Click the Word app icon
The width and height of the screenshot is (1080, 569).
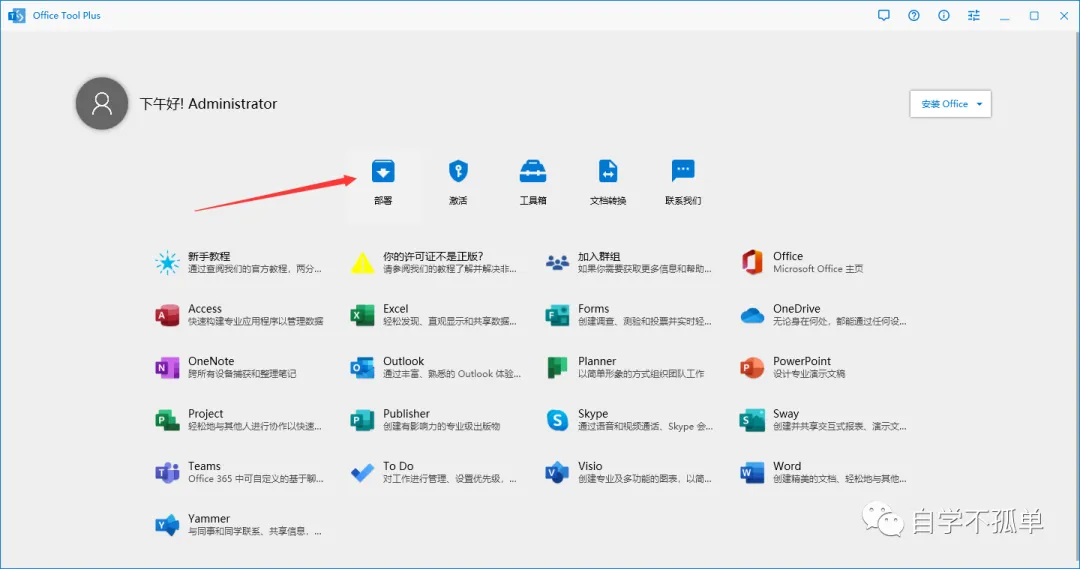click(x=752, y=473)
